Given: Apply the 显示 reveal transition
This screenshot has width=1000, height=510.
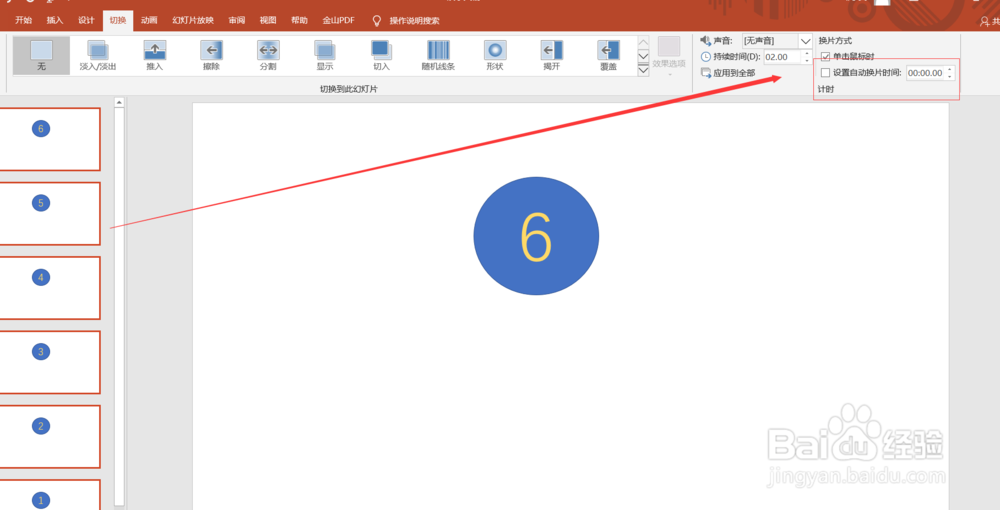Looking at the screenshot, I should 325,55.
